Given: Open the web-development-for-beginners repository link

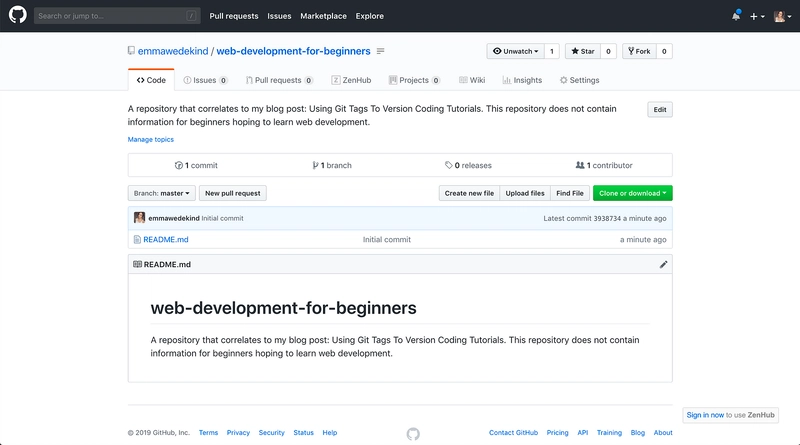Looking at the screenshot, I should [x=293, y=51].
